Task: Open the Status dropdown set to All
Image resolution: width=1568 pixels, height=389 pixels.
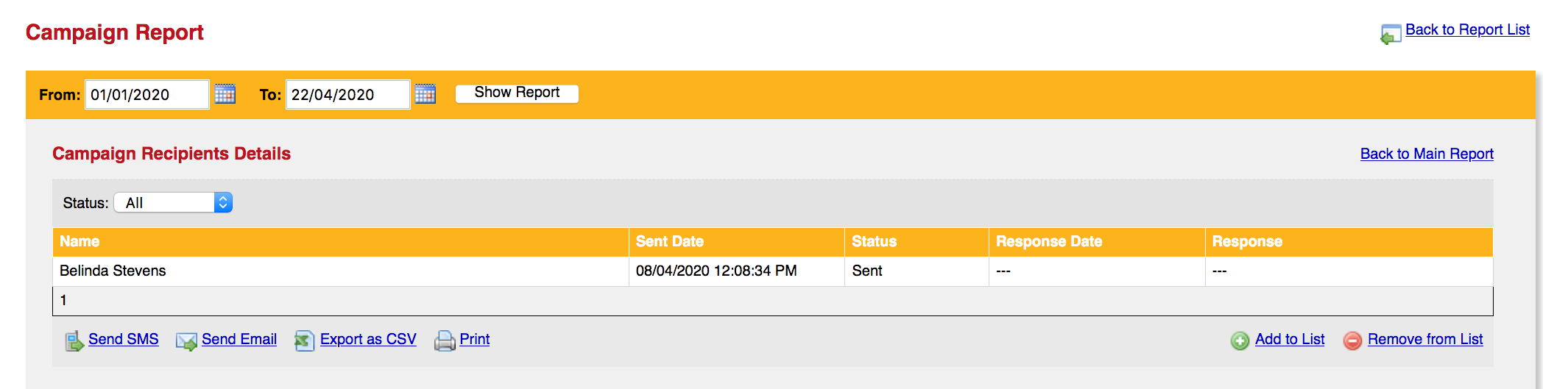Action: tap(173, 202)
